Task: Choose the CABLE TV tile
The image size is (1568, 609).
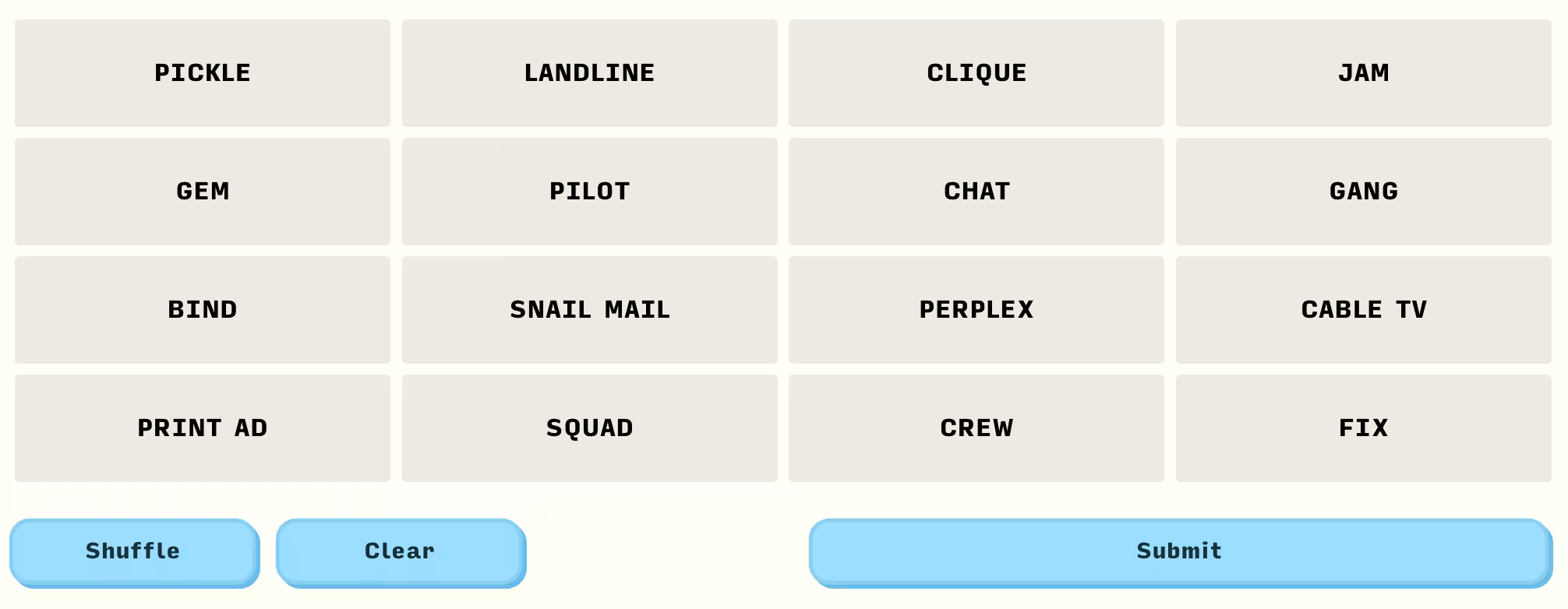Action: click(1363, 310)
